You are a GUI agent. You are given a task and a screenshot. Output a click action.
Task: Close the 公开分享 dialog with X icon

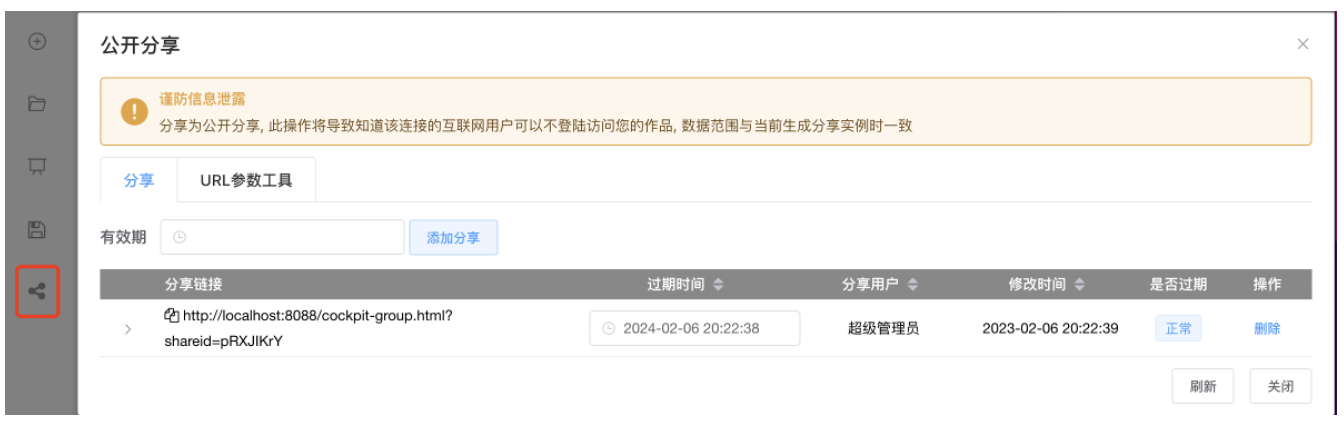tap(1302, 44)
